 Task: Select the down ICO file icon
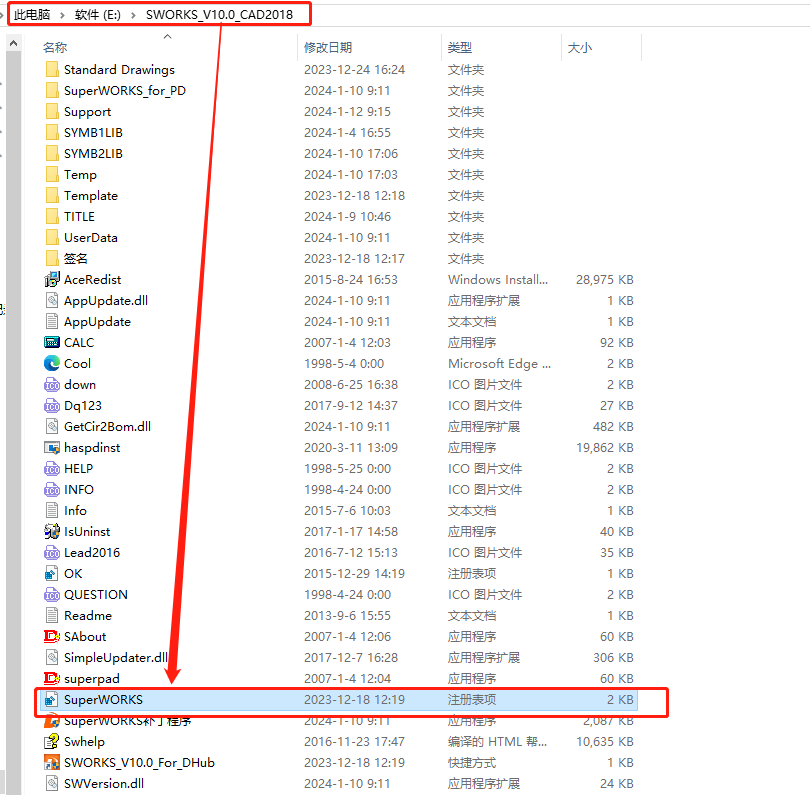(52, 385)
